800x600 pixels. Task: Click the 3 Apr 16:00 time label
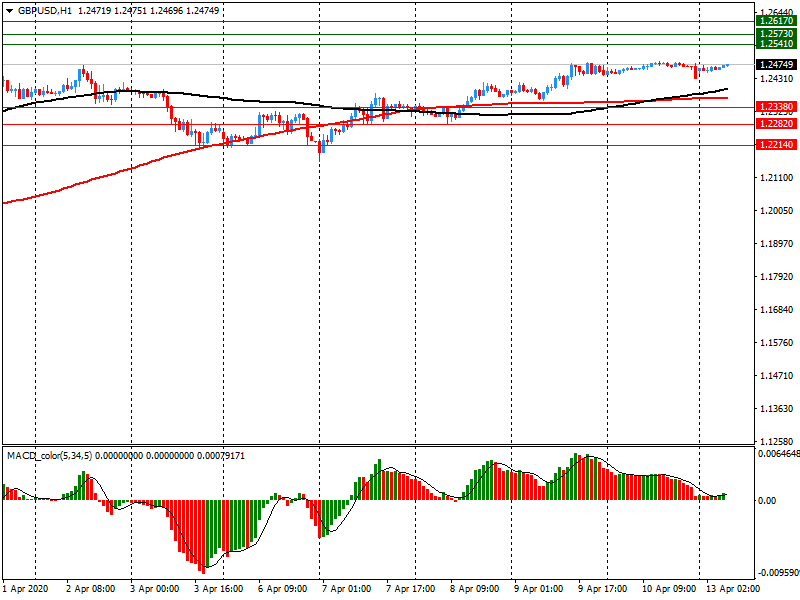[218, 589]
